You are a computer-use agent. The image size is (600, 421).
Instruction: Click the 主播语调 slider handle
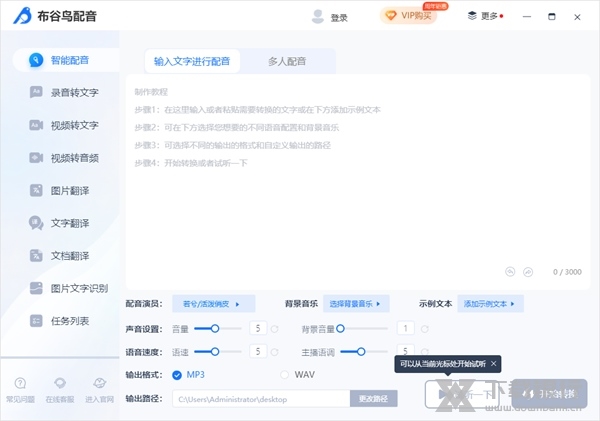coord(361,351)
